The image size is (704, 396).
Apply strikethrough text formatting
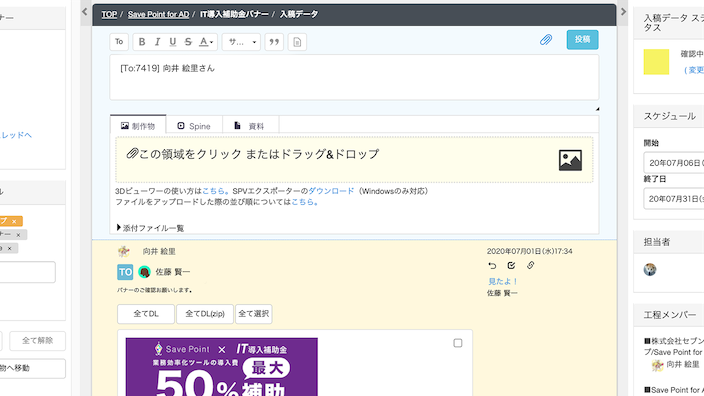[x=188, y=42]
